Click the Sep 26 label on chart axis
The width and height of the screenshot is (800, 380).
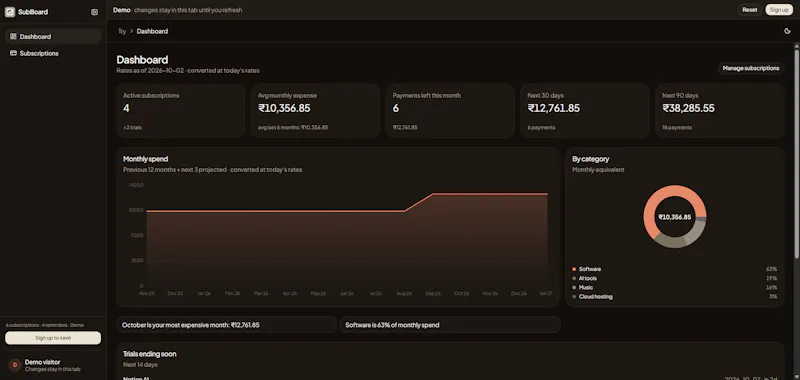pyautogui.click(x=433, y=293)
